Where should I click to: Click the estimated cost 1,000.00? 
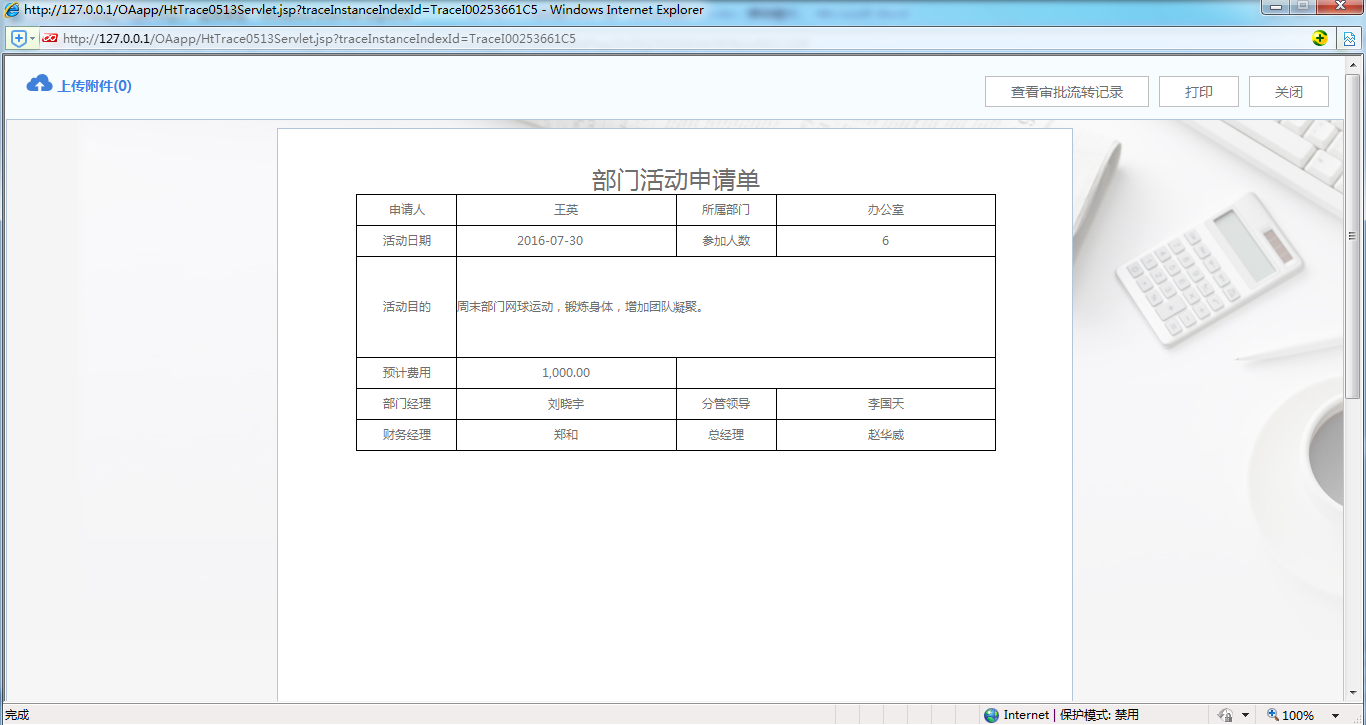pyautogui.click(x=566, y=373)
